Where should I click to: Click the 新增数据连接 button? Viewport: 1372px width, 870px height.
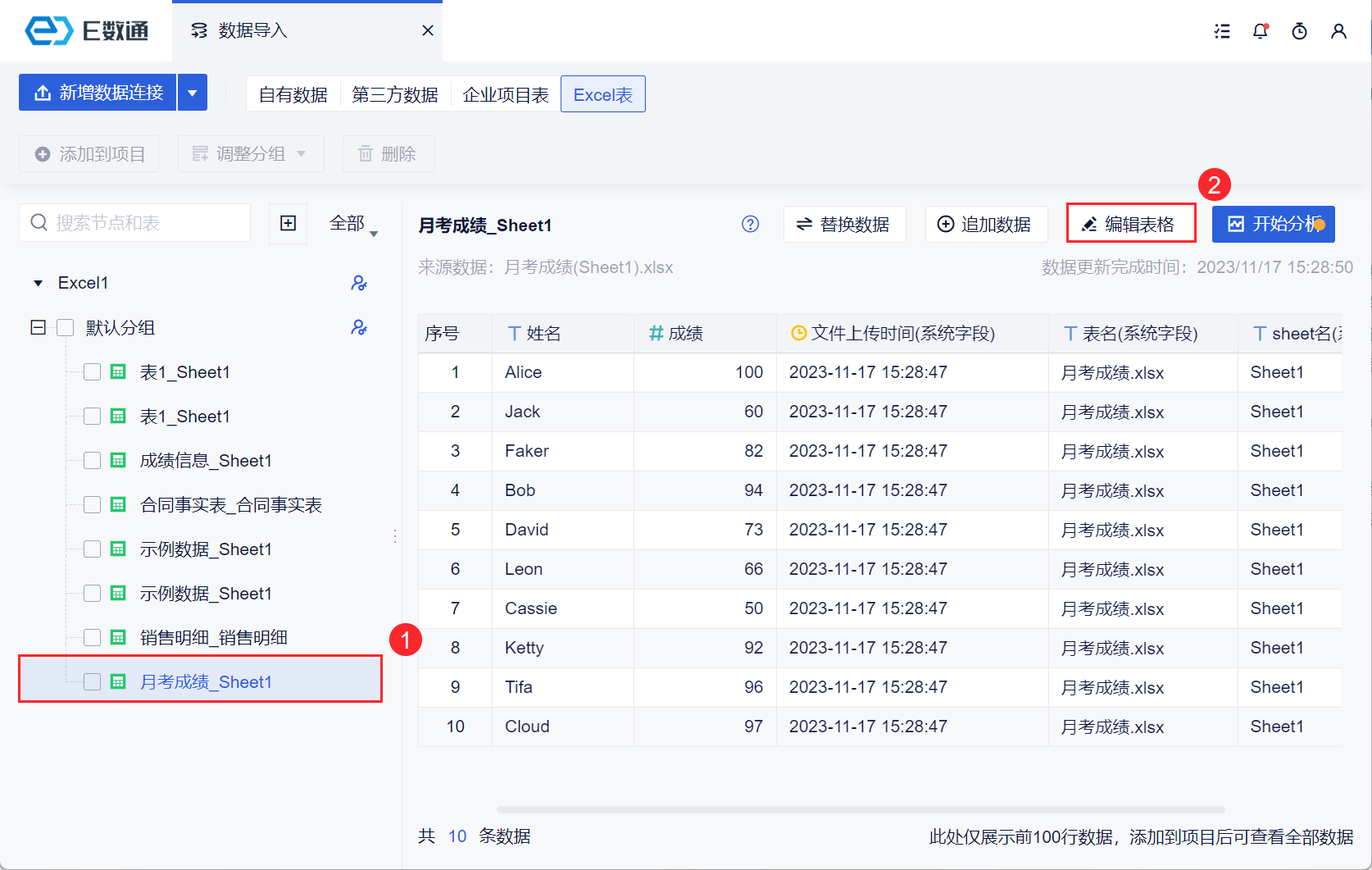coord(98,93)
